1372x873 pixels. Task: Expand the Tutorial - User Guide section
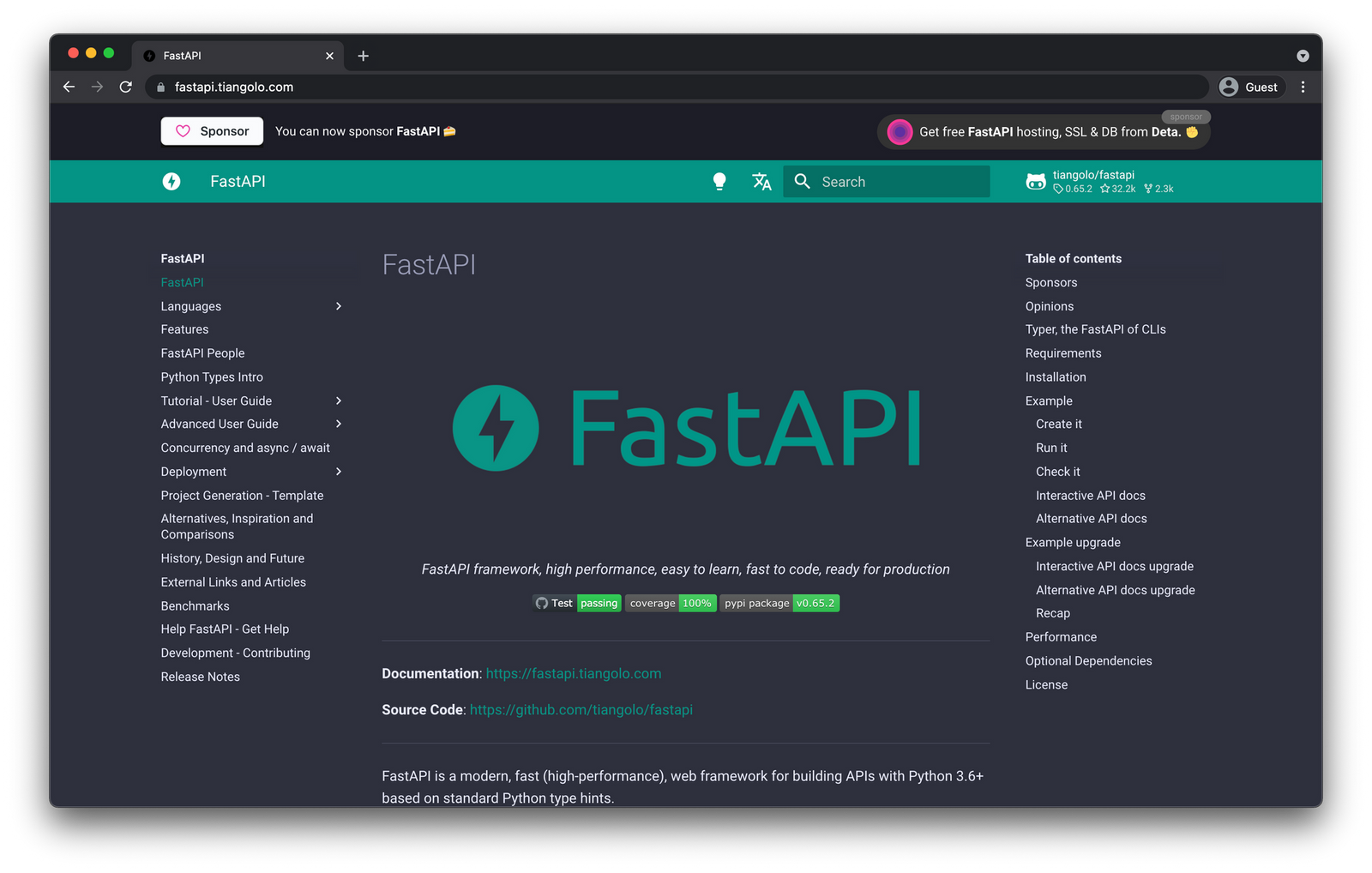click(339, 400)
